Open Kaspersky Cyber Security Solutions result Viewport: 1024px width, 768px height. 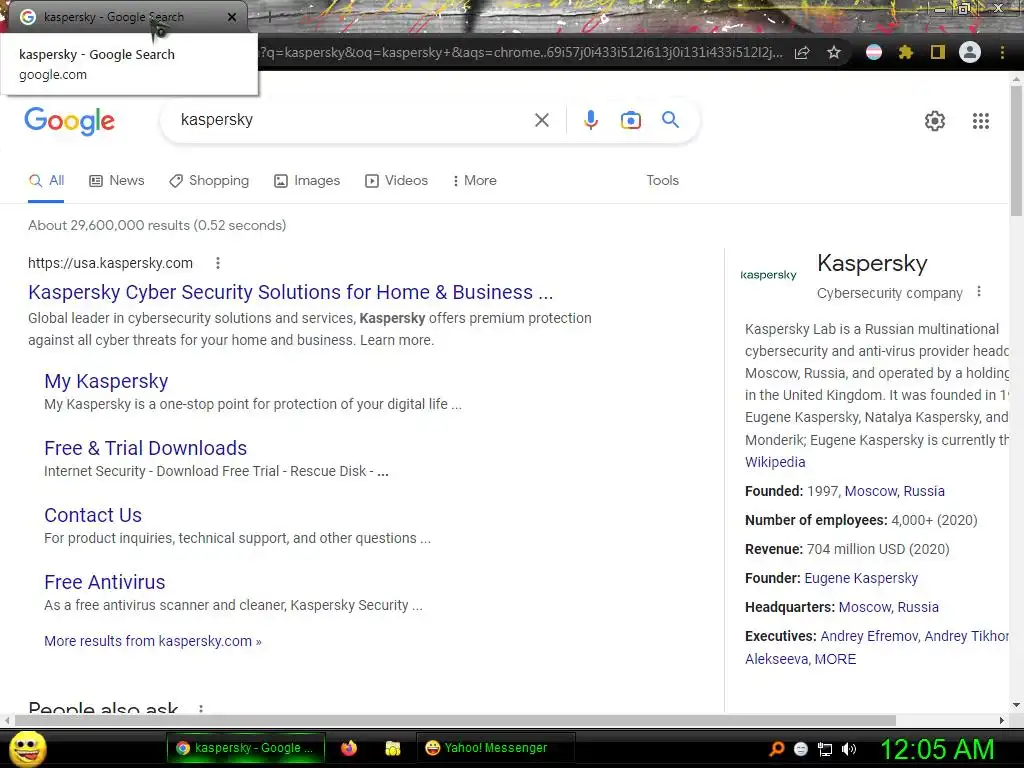(x=291, y=292)
